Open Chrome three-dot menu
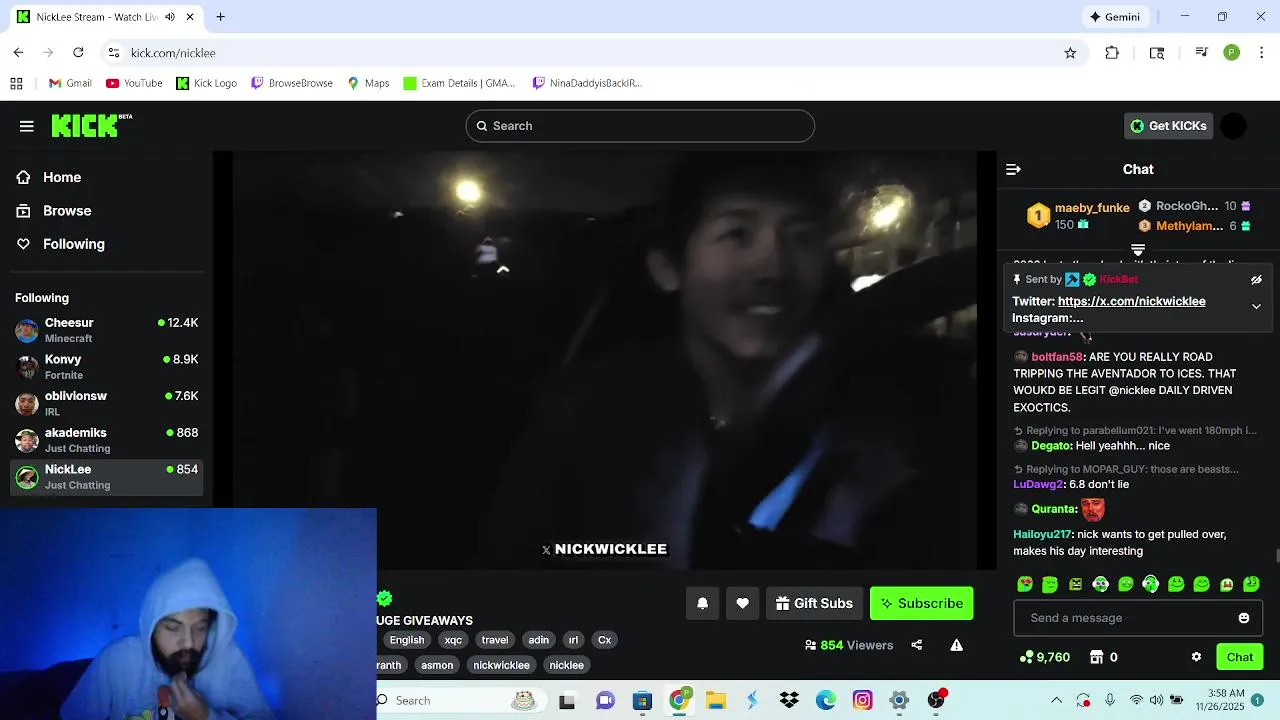Screen dimensions: 1280x720 [x=1261, y=53]
